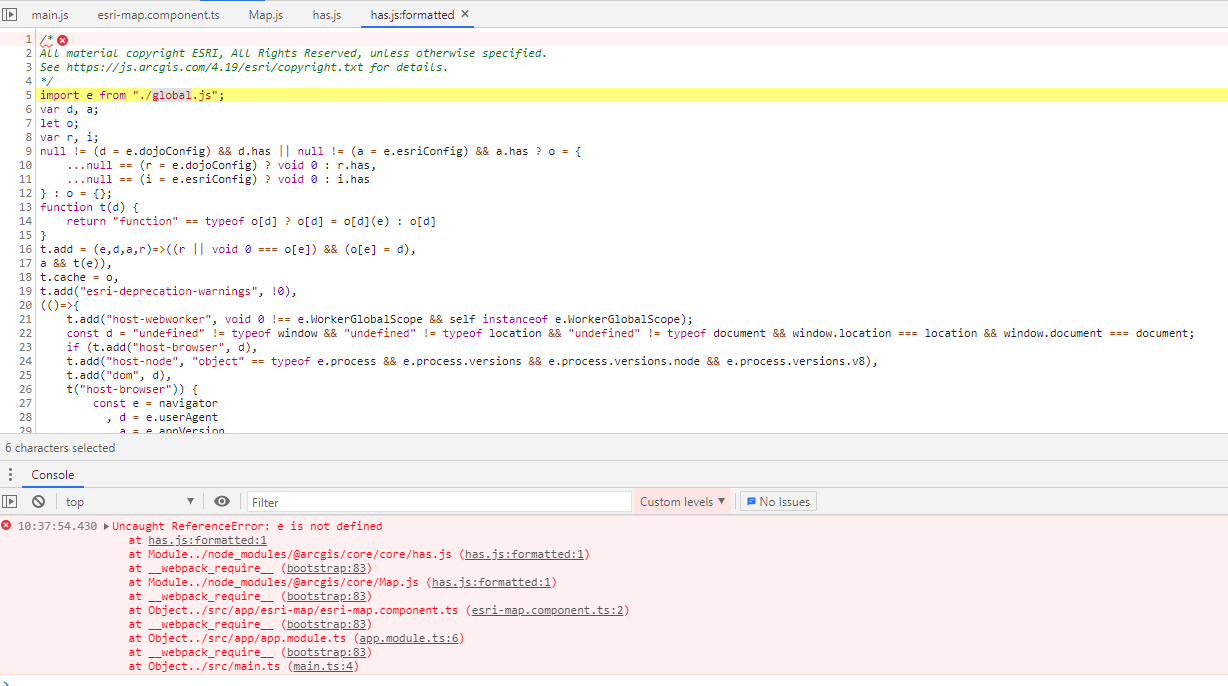Click the "6 characters selected" status text
This screenshot has height=686, width=1228.
pyautogui.click(x=60, y=448)
